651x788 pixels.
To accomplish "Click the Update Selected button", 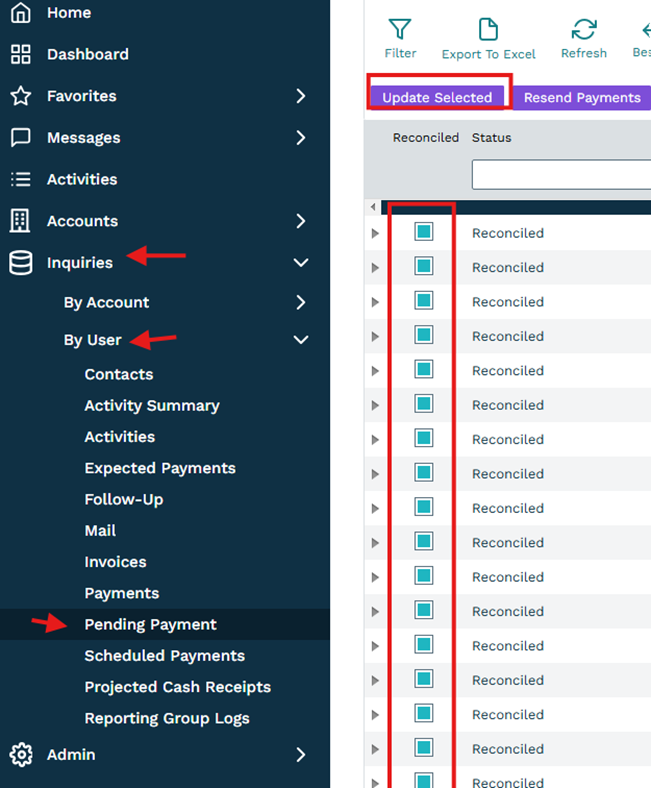I will pyautogui.click(x=438, y=97).
